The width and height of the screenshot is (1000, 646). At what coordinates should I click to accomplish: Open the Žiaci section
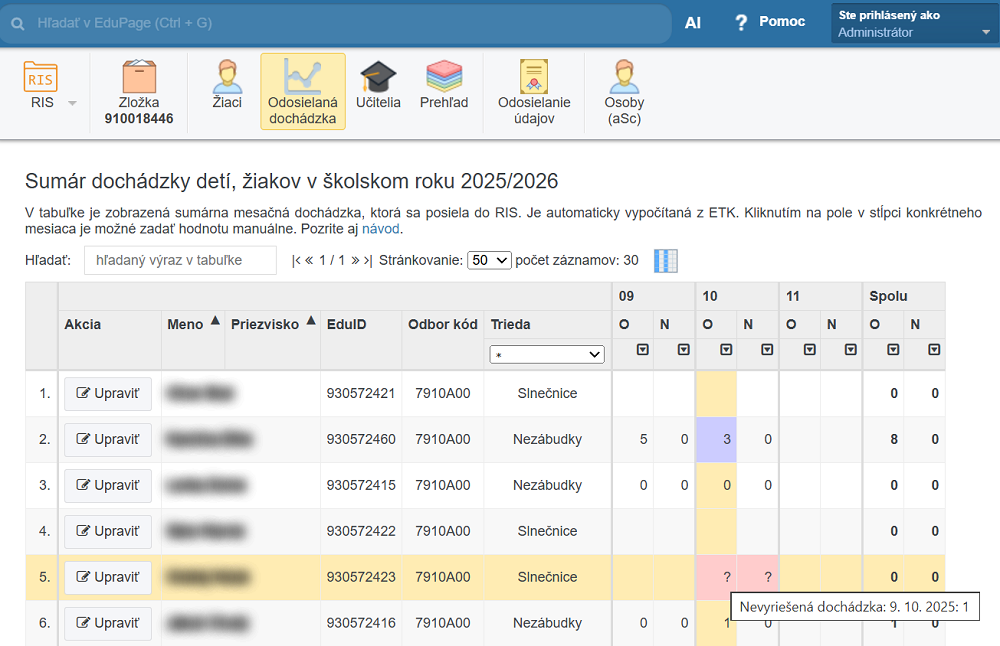(x=227, y=78)
